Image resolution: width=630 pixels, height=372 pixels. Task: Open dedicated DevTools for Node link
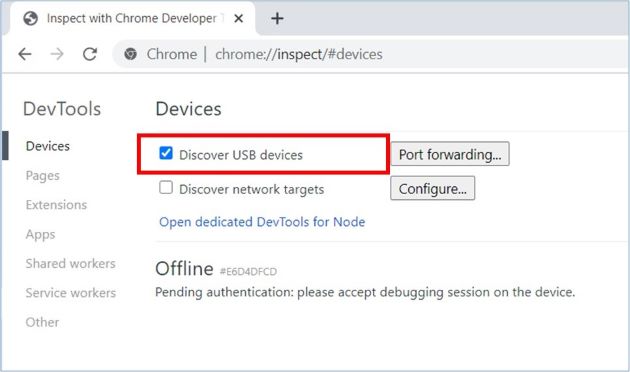coord(262,222)
